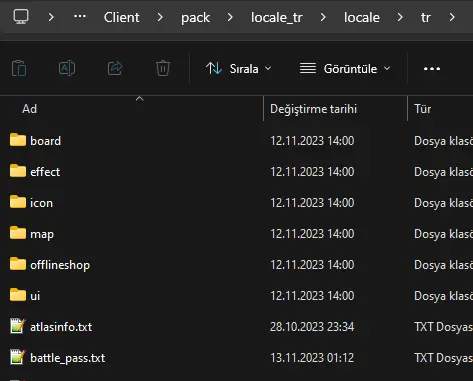Select the battle_pass.txt file name
Viewport: 473px width, 381px height.
pos(67,358)
